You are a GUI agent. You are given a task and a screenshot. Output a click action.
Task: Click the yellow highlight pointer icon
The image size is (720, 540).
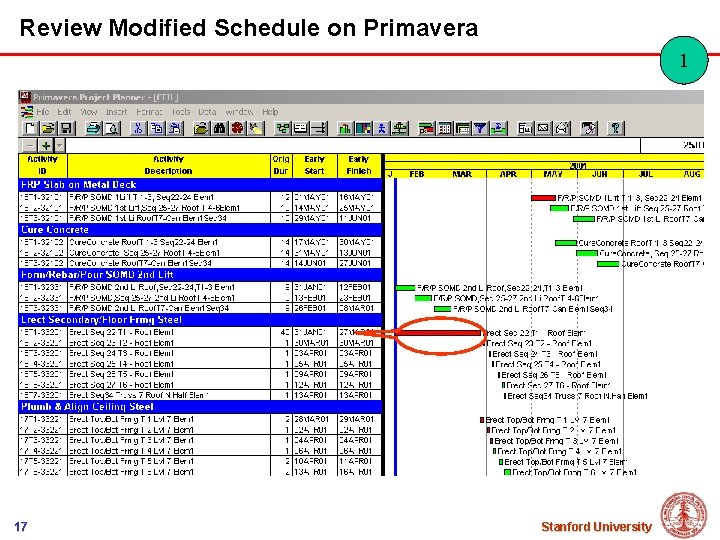(x=256, y=128)
